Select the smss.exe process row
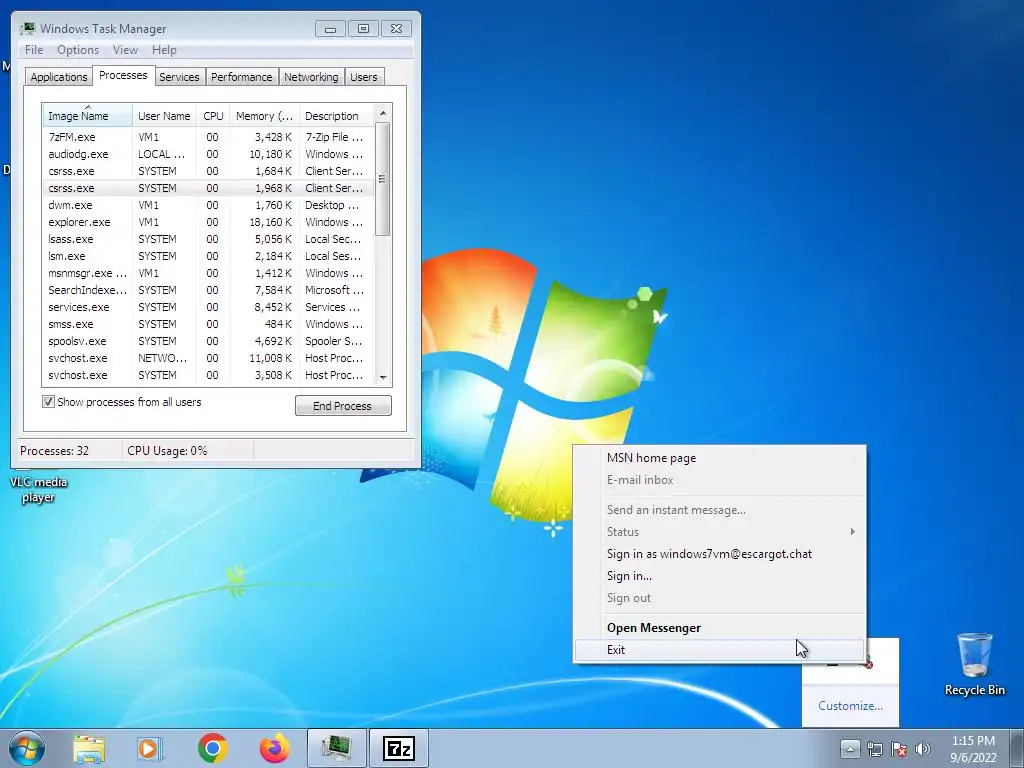 (208, 324)
